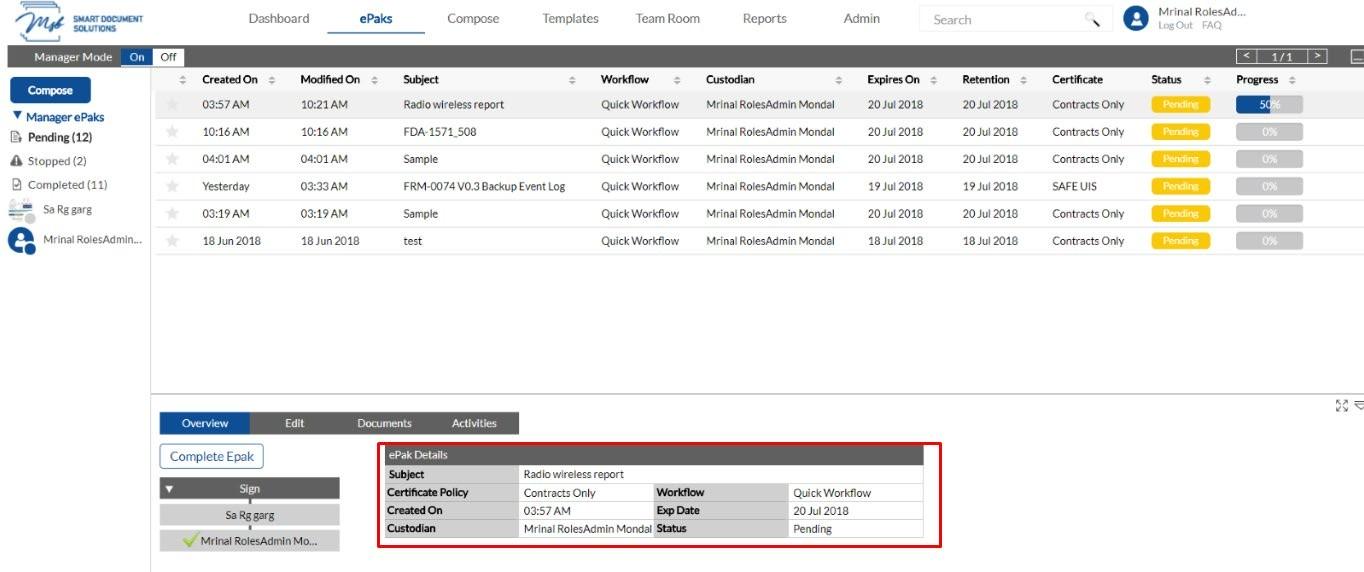The height and width of the screenshot is (572, 1364).
Task: Sort by Created On column
Action: tap(229, 79)
